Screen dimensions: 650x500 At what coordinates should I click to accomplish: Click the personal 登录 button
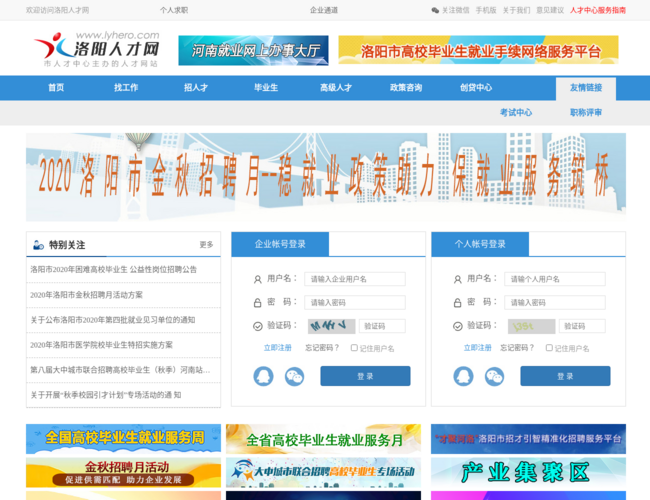pos(565,376)
